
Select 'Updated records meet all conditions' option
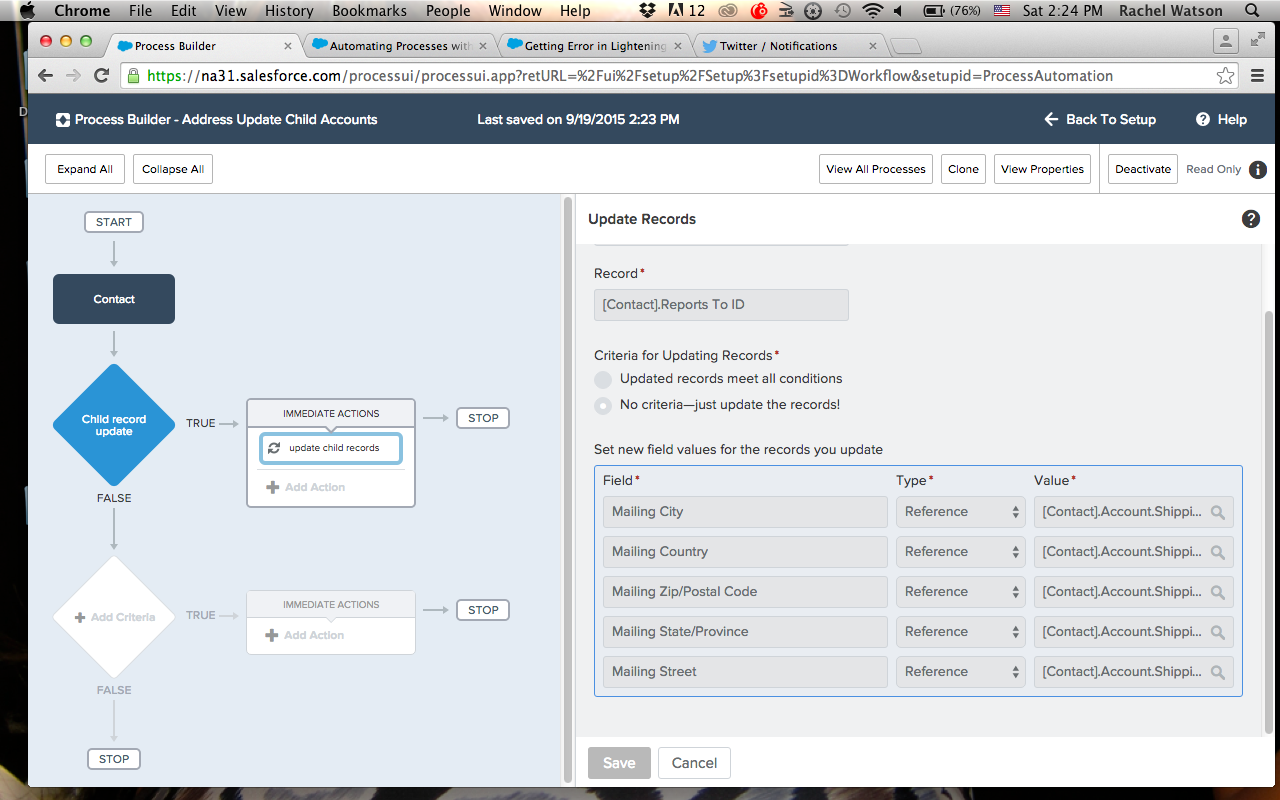point(603,380)
